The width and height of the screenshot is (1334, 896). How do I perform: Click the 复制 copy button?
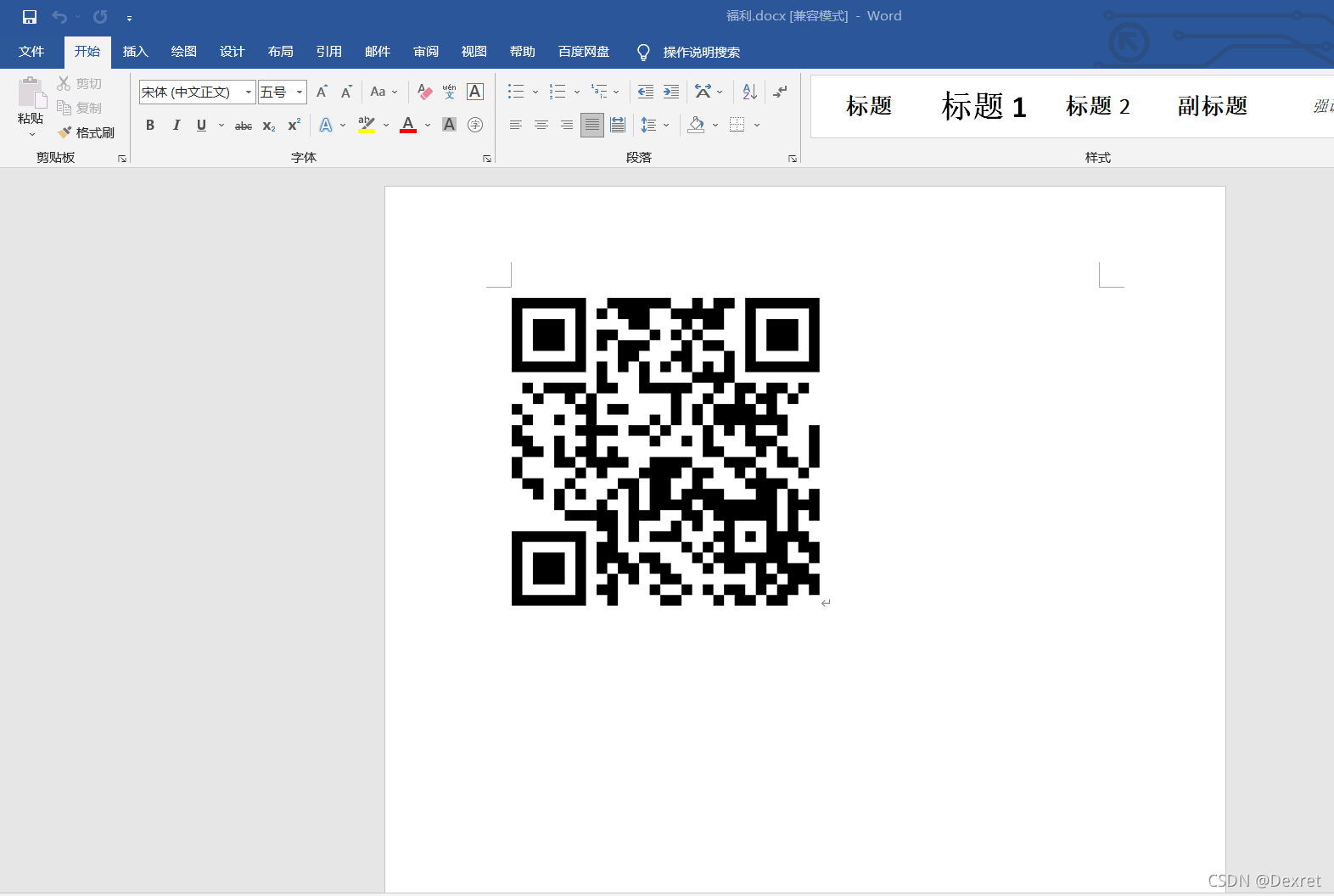[80, 108]
